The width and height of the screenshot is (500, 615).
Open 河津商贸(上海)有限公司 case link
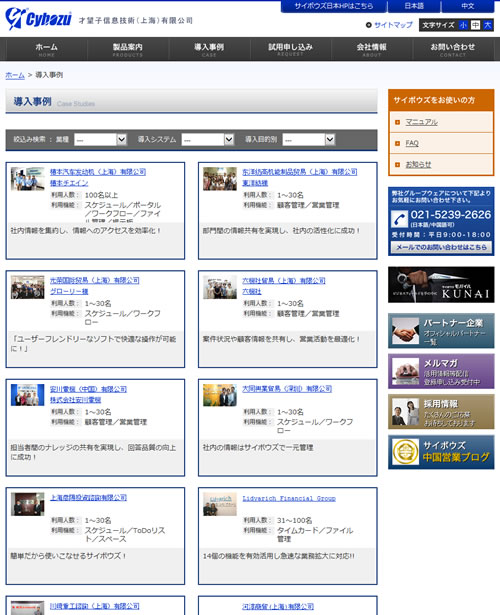point(278,606)
